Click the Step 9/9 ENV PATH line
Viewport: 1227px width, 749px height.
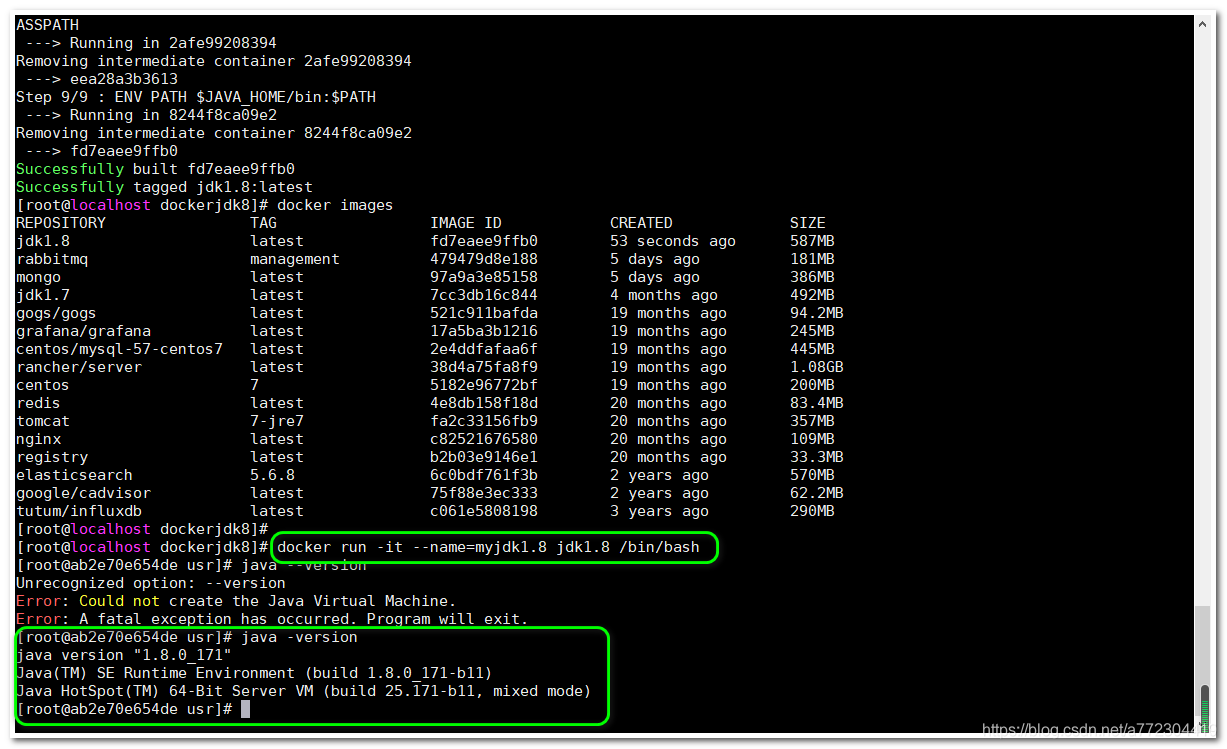195,96
